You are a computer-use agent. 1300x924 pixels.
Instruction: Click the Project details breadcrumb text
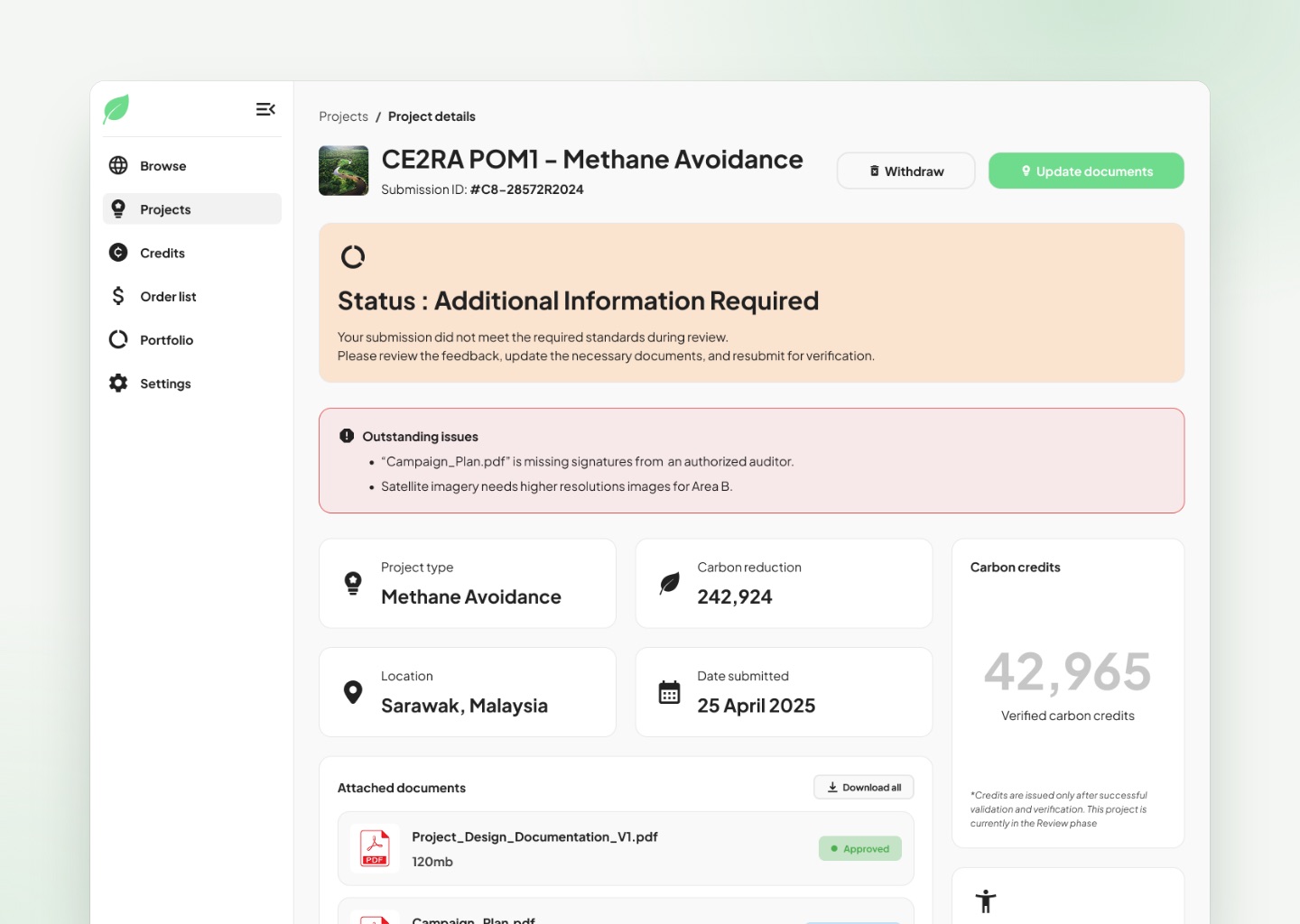coord(432,116)
